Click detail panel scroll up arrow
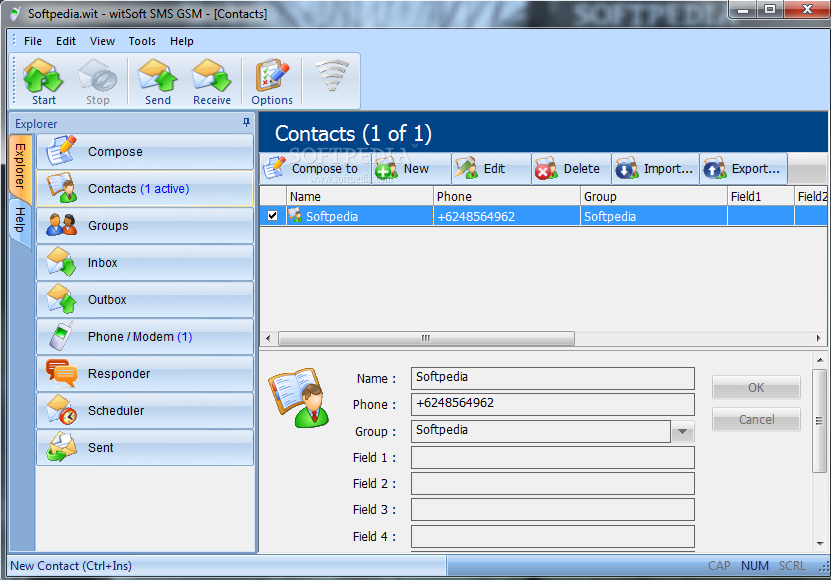831x580 pixels. click(820, 360)
